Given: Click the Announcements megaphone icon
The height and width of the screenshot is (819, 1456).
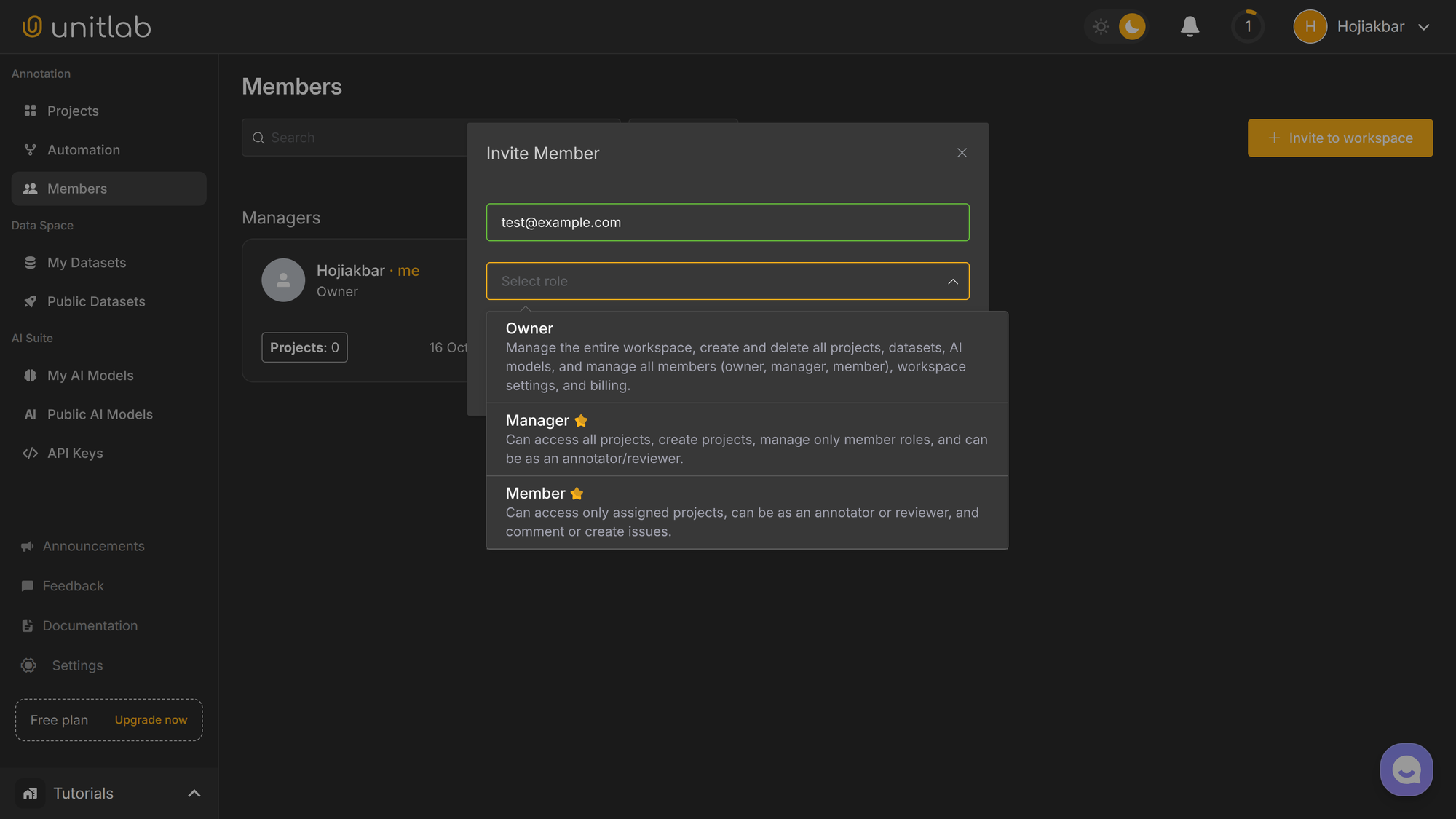Looking at the screenshot, I should [28, 546].
